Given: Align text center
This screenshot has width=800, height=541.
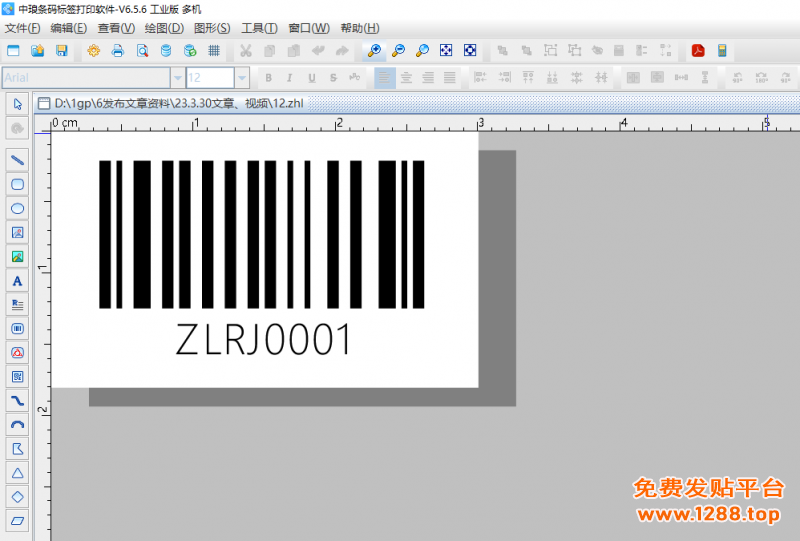Looking at the screenshot, I should 406,78.
